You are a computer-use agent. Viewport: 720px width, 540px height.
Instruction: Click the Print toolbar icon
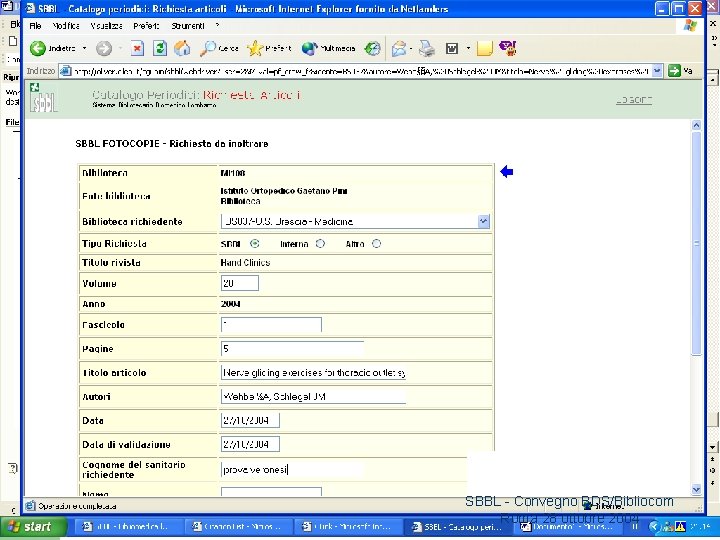tap(427, 48)
